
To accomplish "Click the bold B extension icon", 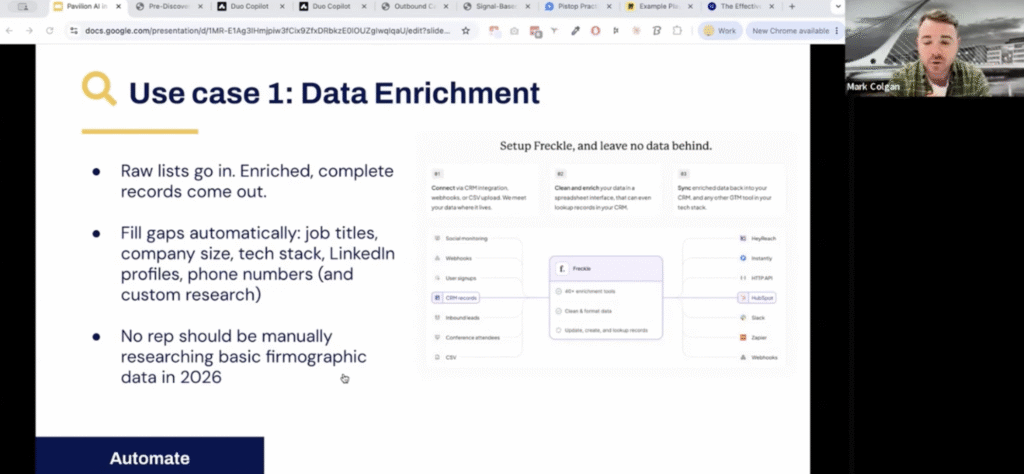I will click(x=657, y=31).
